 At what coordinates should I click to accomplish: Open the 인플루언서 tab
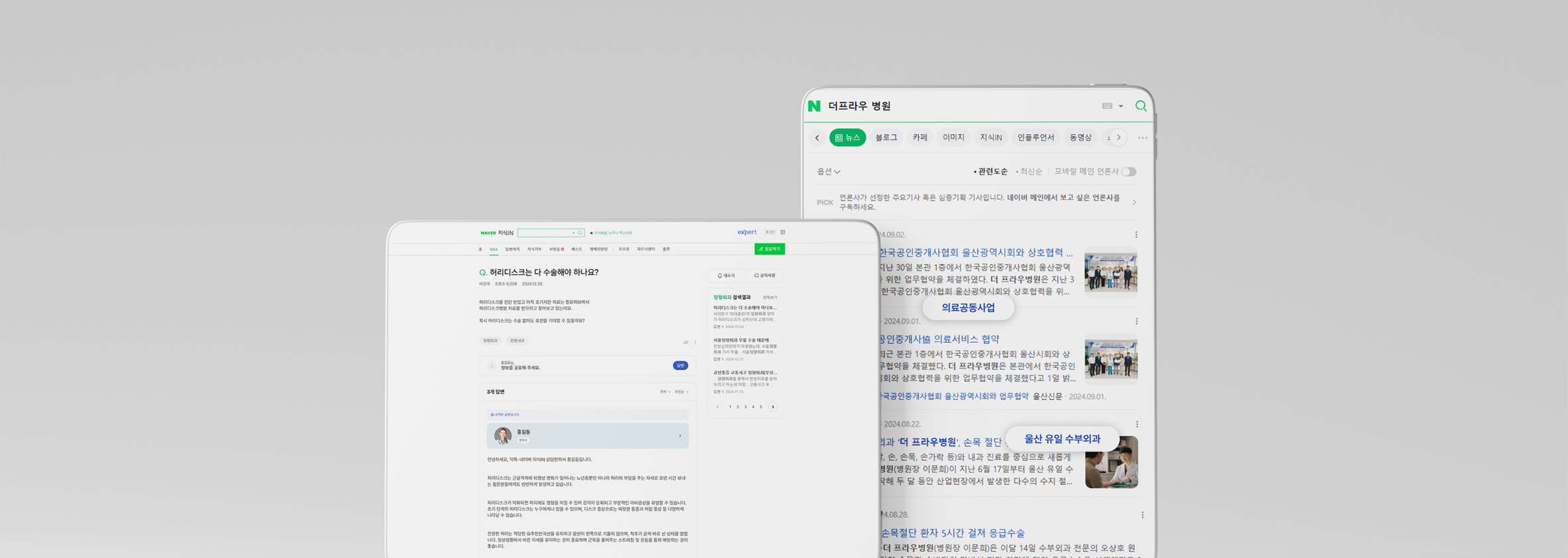(x=1035, y=138)
